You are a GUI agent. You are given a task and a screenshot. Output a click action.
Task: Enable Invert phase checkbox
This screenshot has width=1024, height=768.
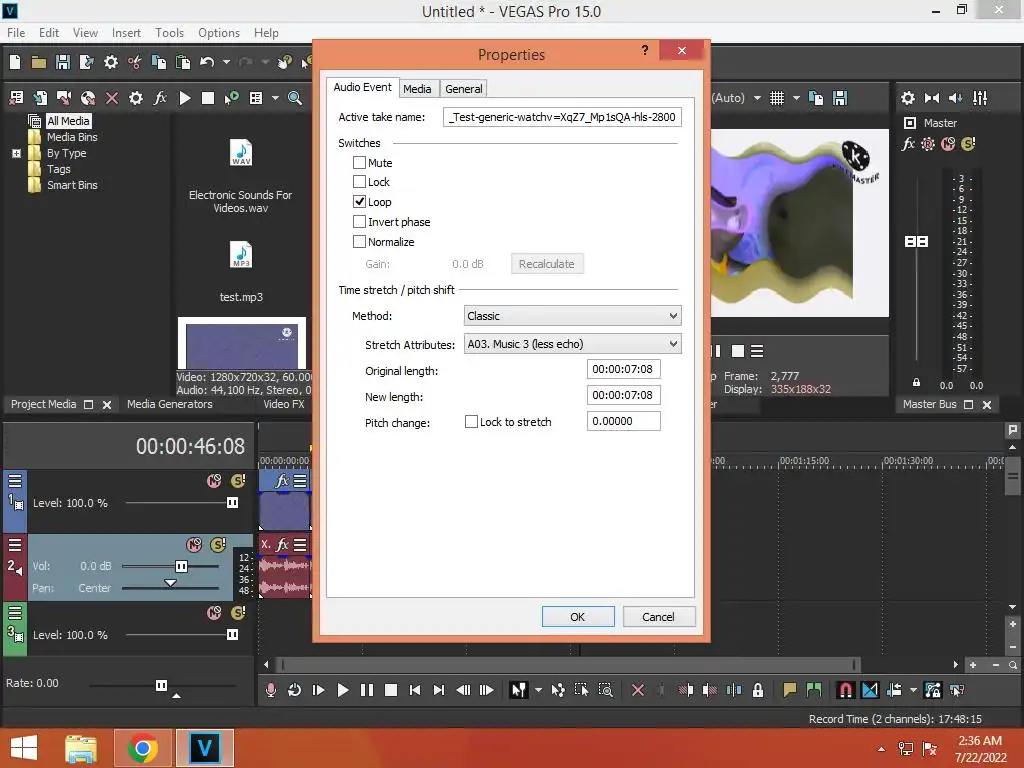[359, 222]
